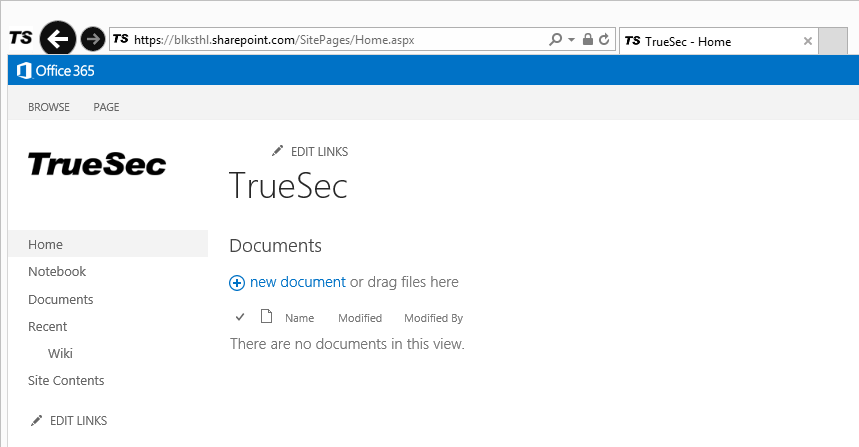Click the TrueSec site logo image
This screenshot has width=859, height=447.
tap(97, 164)
